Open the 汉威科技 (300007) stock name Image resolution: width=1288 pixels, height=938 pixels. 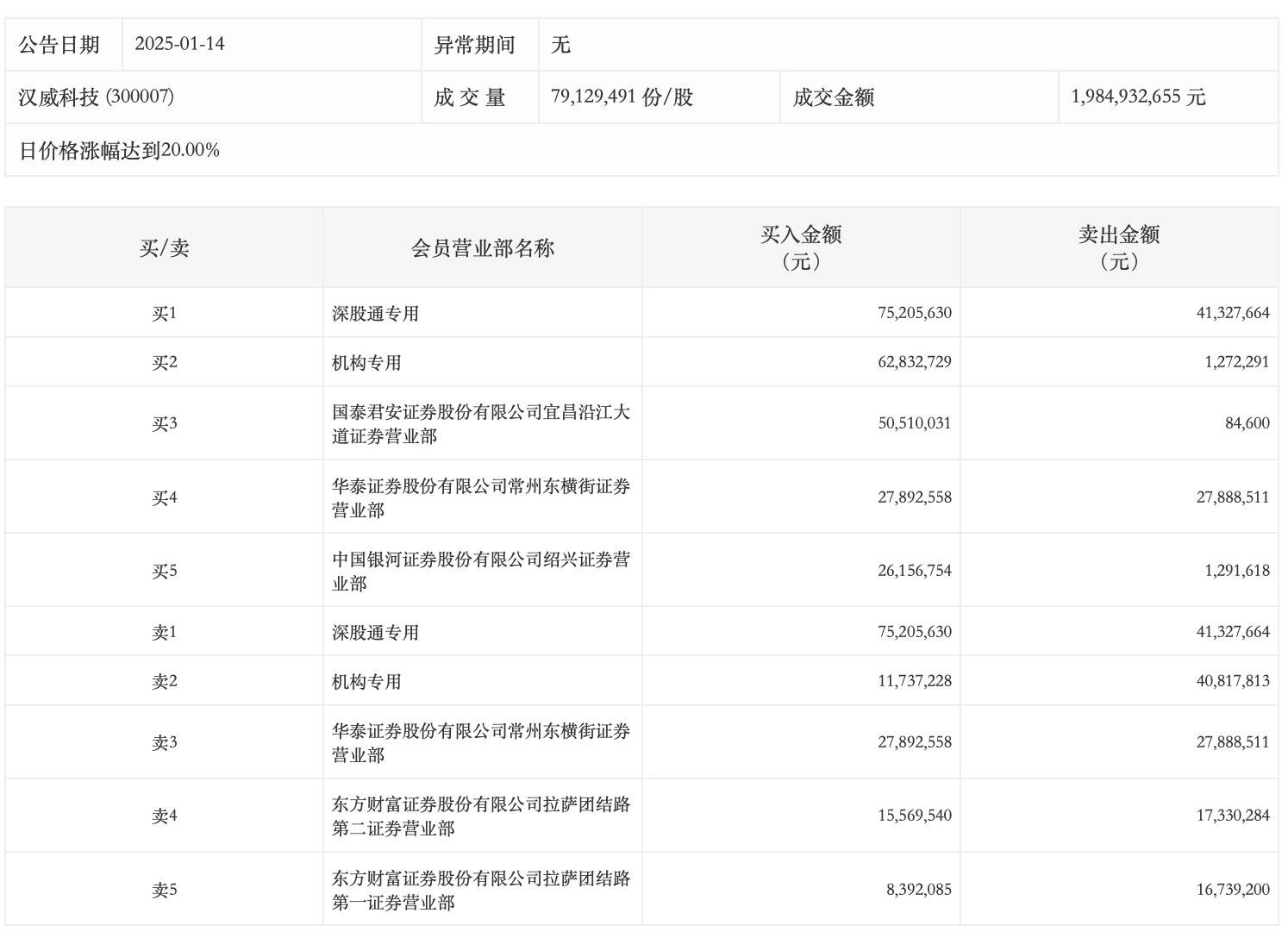pyautogui.click(x=97, y=97)
